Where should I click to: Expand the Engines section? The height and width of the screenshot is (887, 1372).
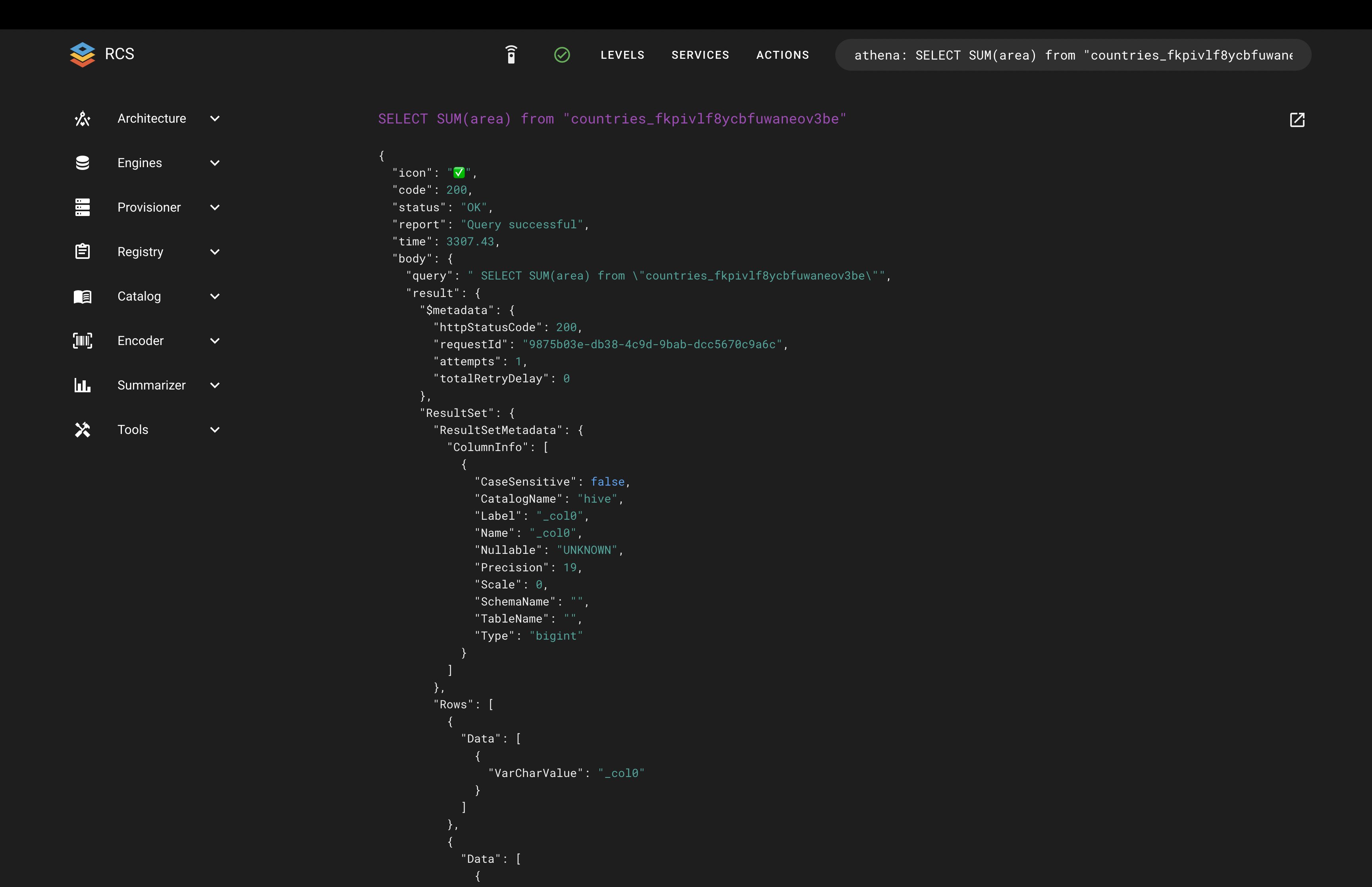(x=215, y=163)
